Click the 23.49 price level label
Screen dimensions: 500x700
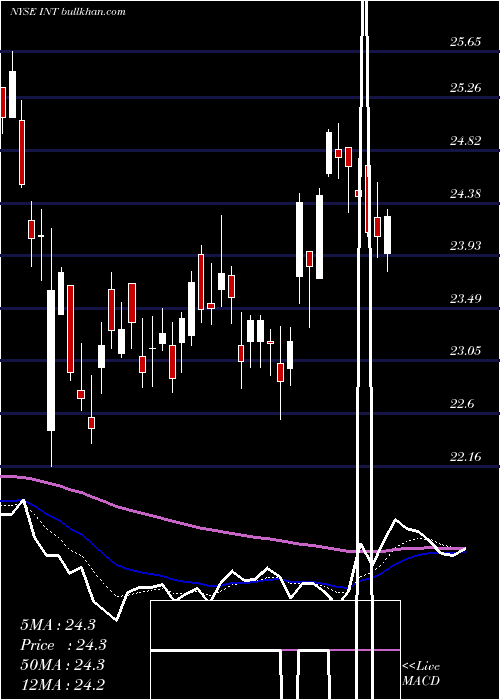coord(466,298)
